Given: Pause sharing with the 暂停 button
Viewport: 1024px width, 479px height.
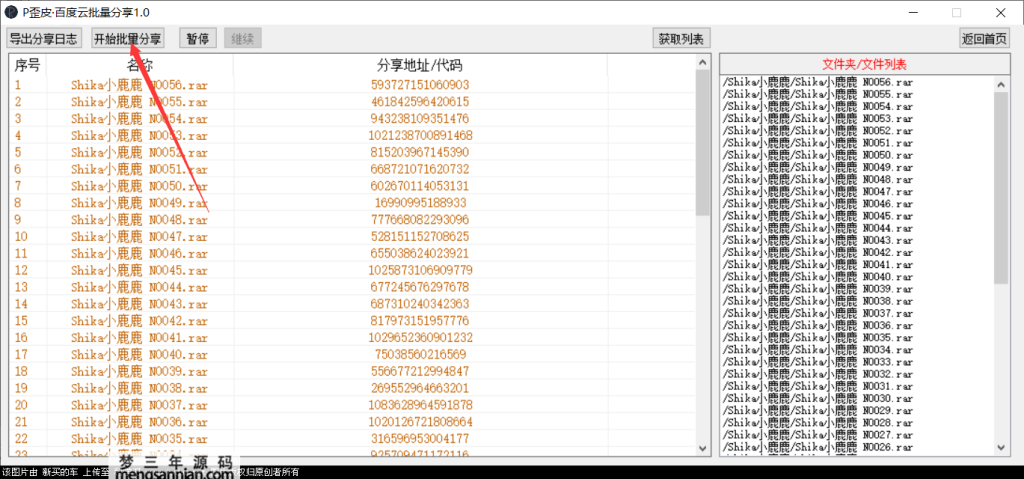Looking at the screenshot, I should coord(197,39).
